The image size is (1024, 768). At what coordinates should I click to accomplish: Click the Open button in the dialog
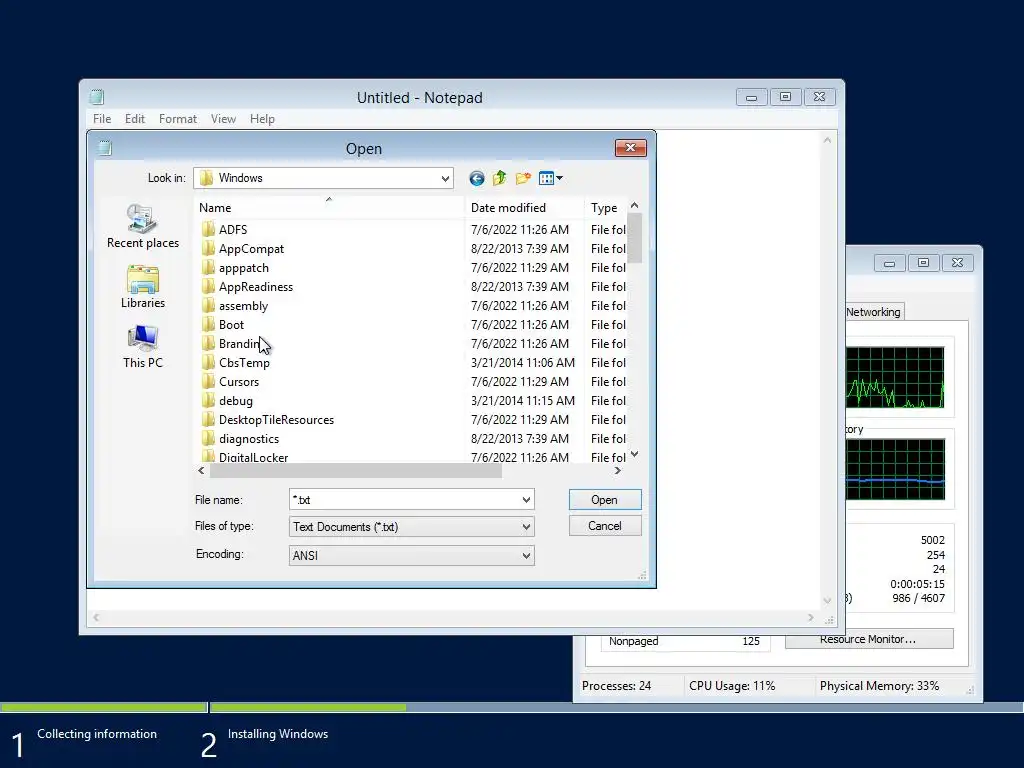point(605,500)
